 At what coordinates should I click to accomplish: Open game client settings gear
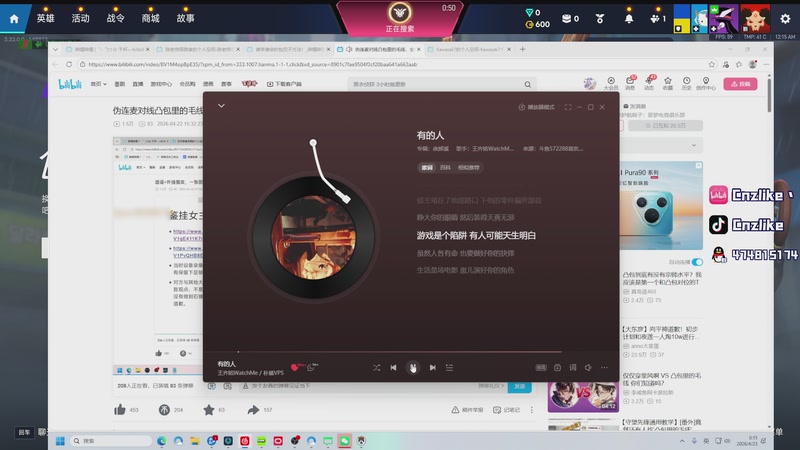785,19
